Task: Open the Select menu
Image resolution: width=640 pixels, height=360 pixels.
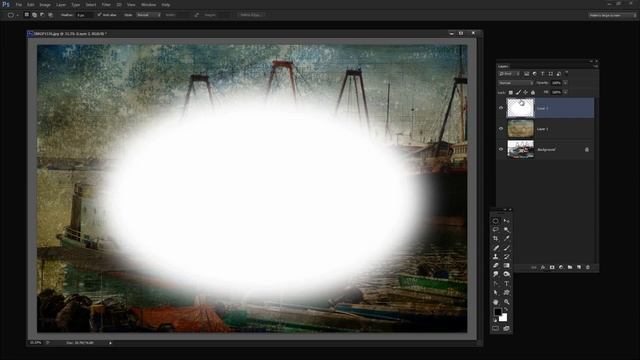Action: point(91,5)
